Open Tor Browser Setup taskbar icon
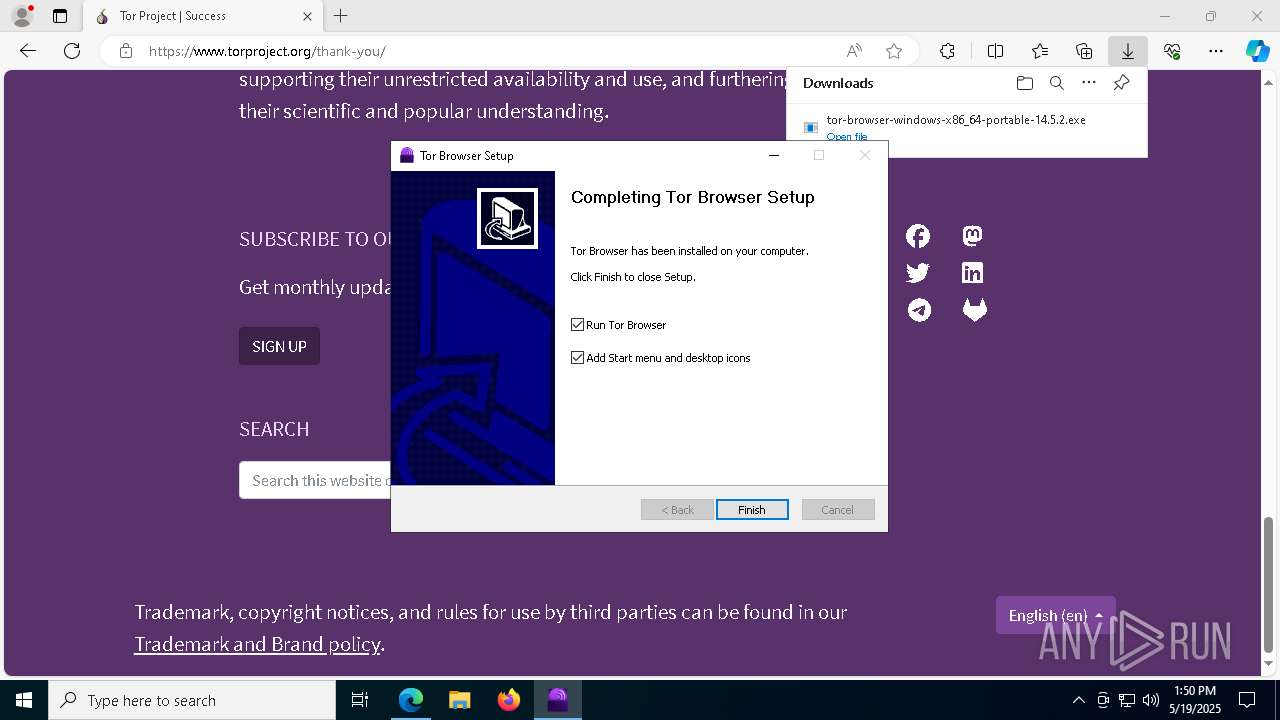Viewport: 1280px width, 720px height. pos(557,700)
